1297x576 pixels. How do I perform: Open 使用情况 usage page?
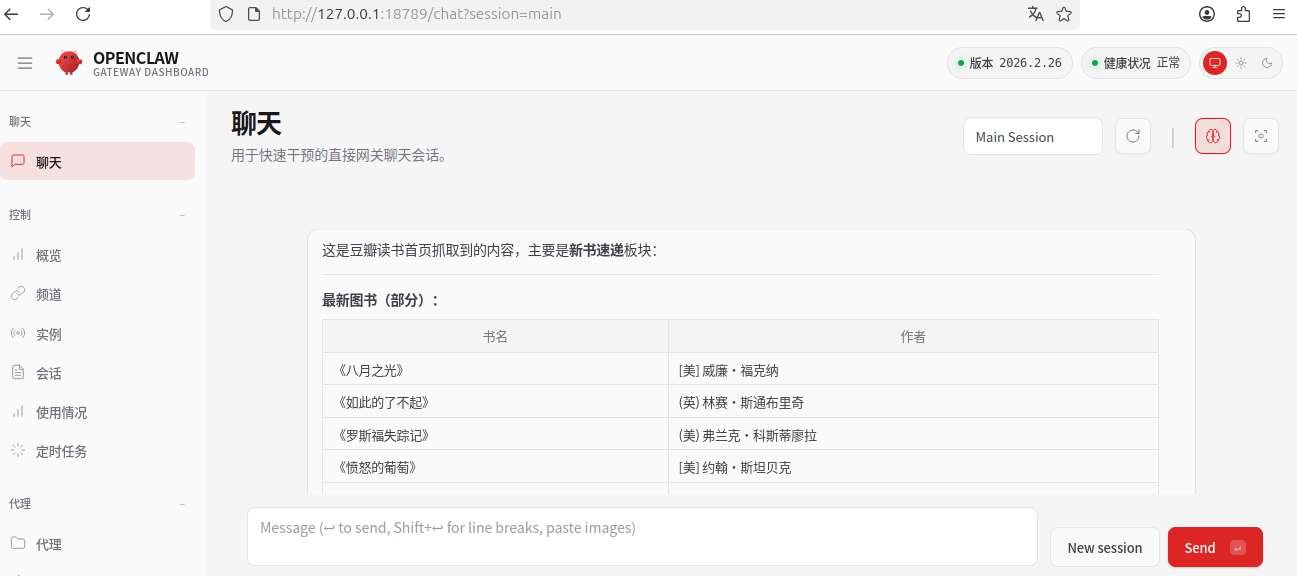point(97,412)
